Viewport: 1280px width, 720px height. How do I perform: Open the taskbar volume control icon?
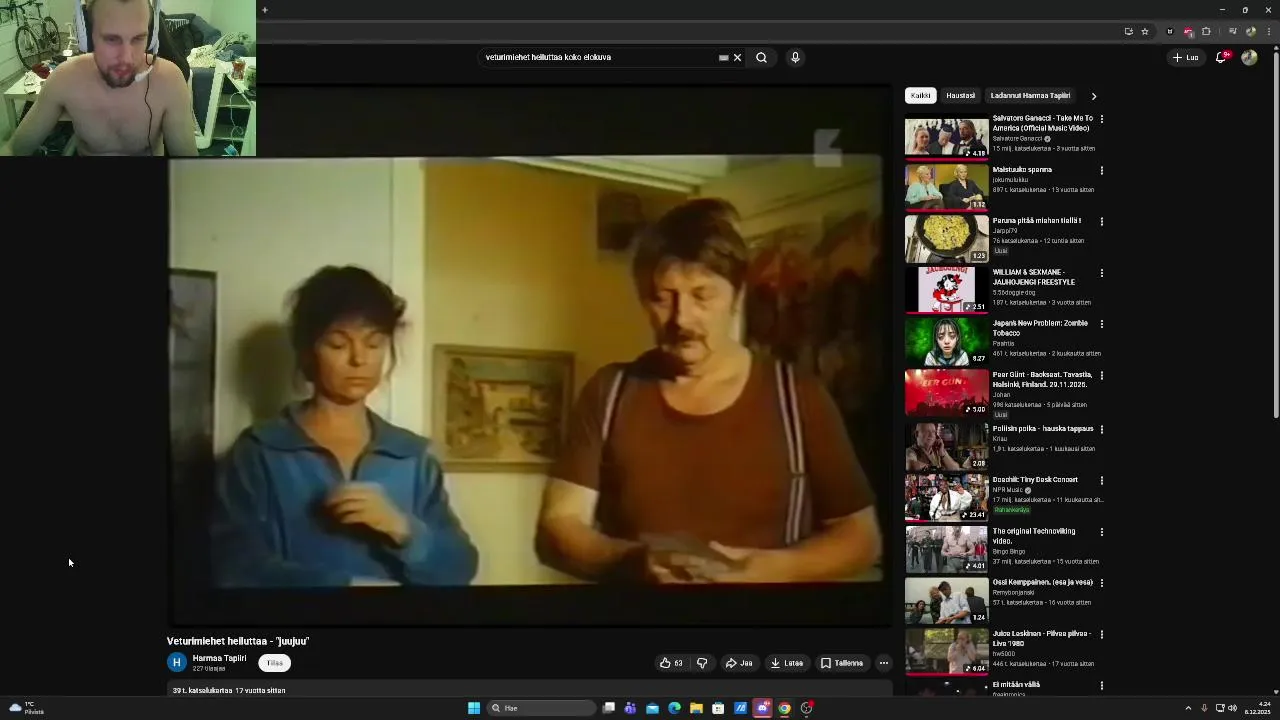(x=1232, y=708)
